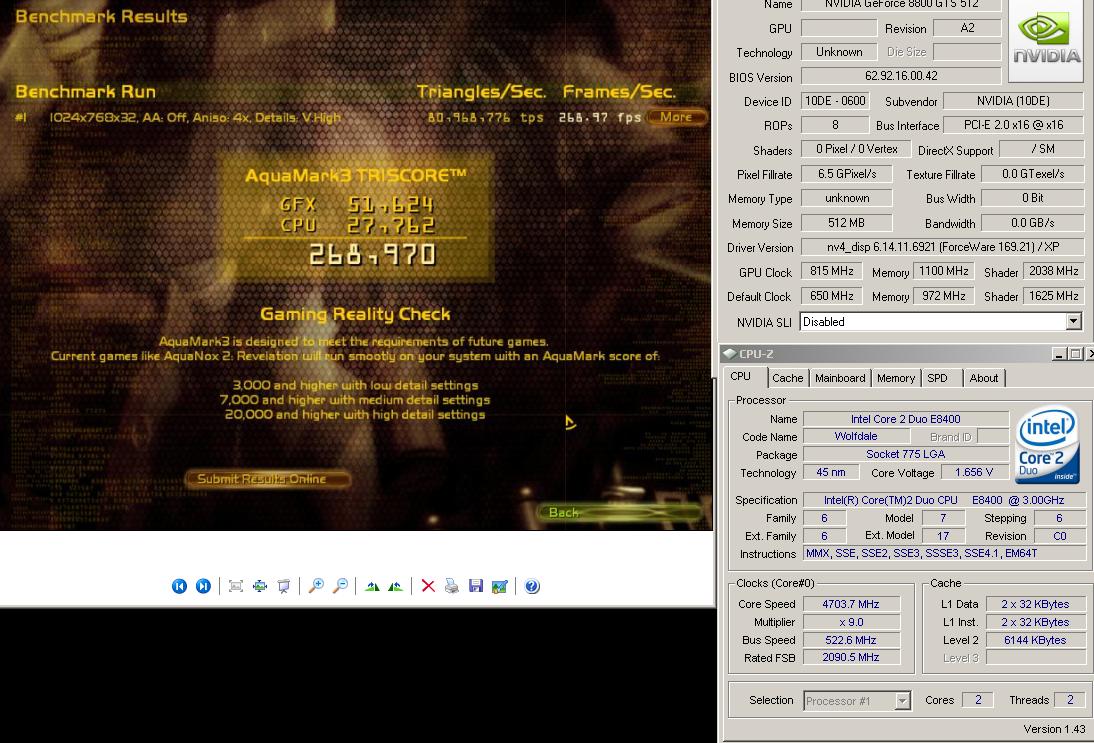Image resolution: width=1094 pixels, height=743 pixels.
Task: Click More button on benchmark run
Action: coord(676,117)
